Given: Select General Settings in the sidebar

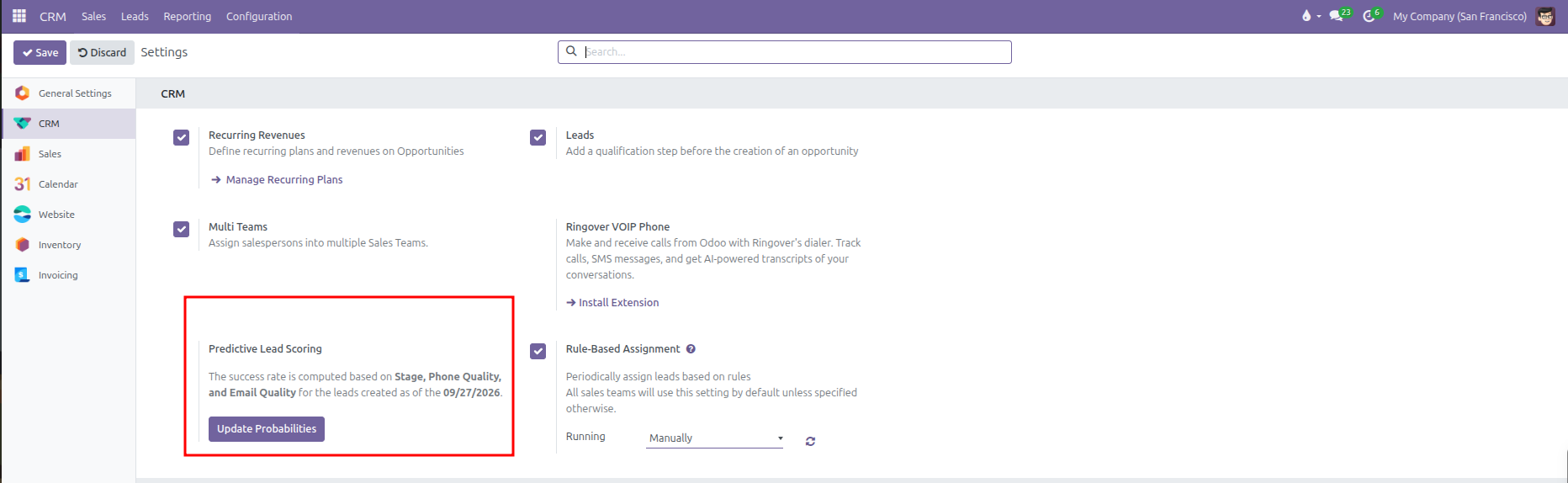Looking at the screenshot, I should coord(68,93).
